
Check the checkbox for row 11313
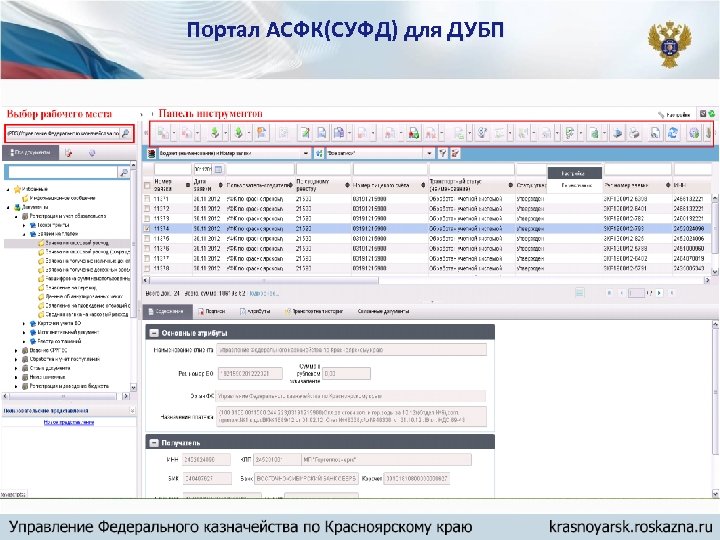pyautogui.click(x=147, y=219)
